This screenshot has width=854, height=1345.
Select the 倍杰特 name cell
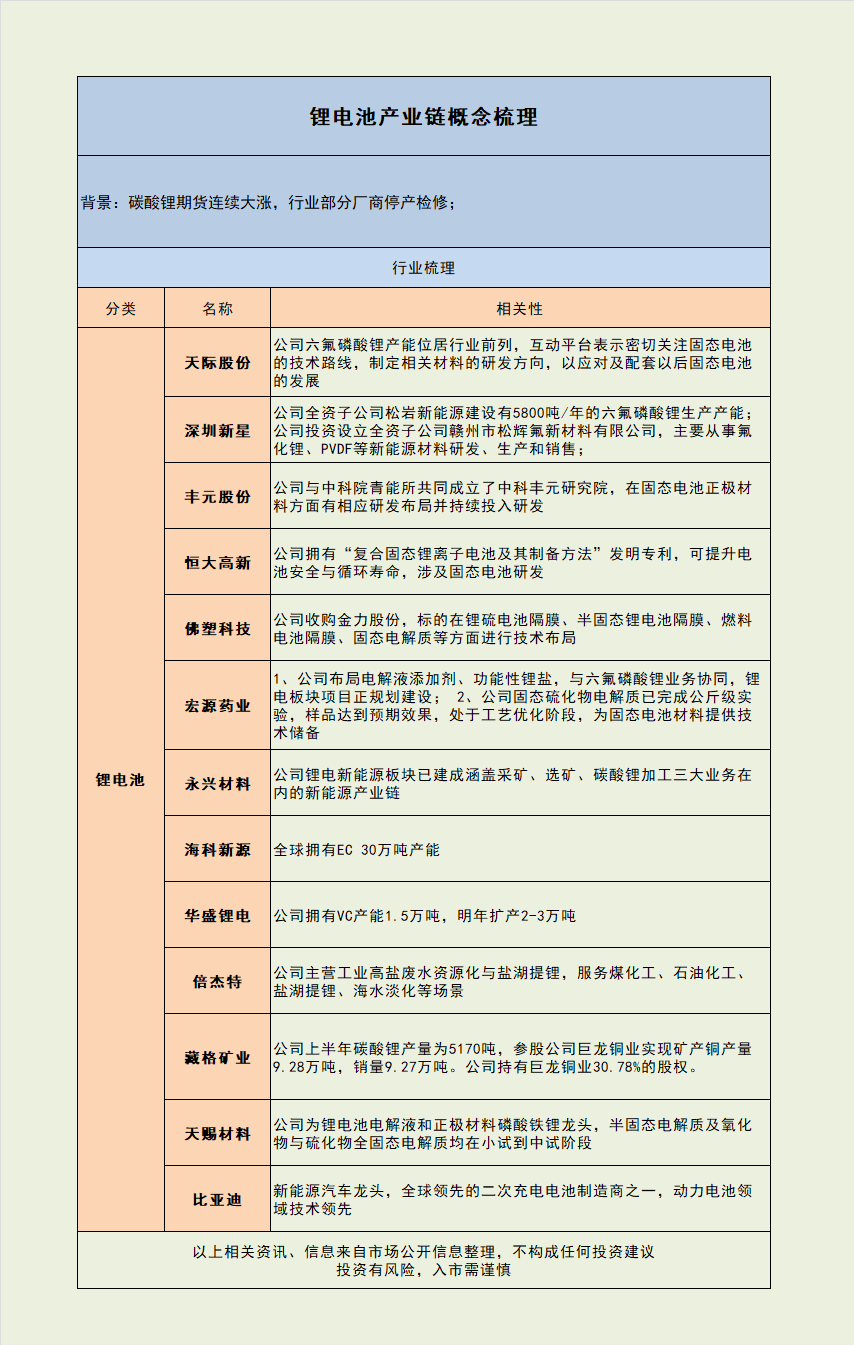(217, 981)
